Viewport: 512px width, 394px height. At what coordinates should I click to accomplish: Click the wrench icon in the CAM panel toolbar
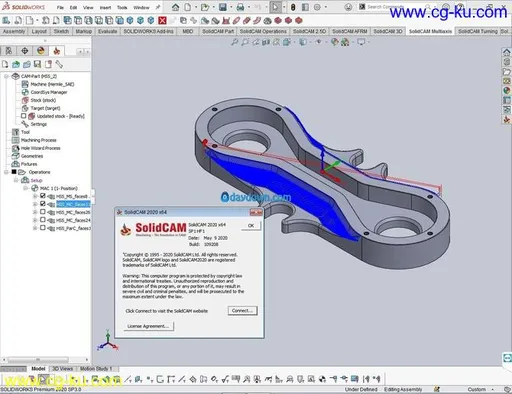59,64
